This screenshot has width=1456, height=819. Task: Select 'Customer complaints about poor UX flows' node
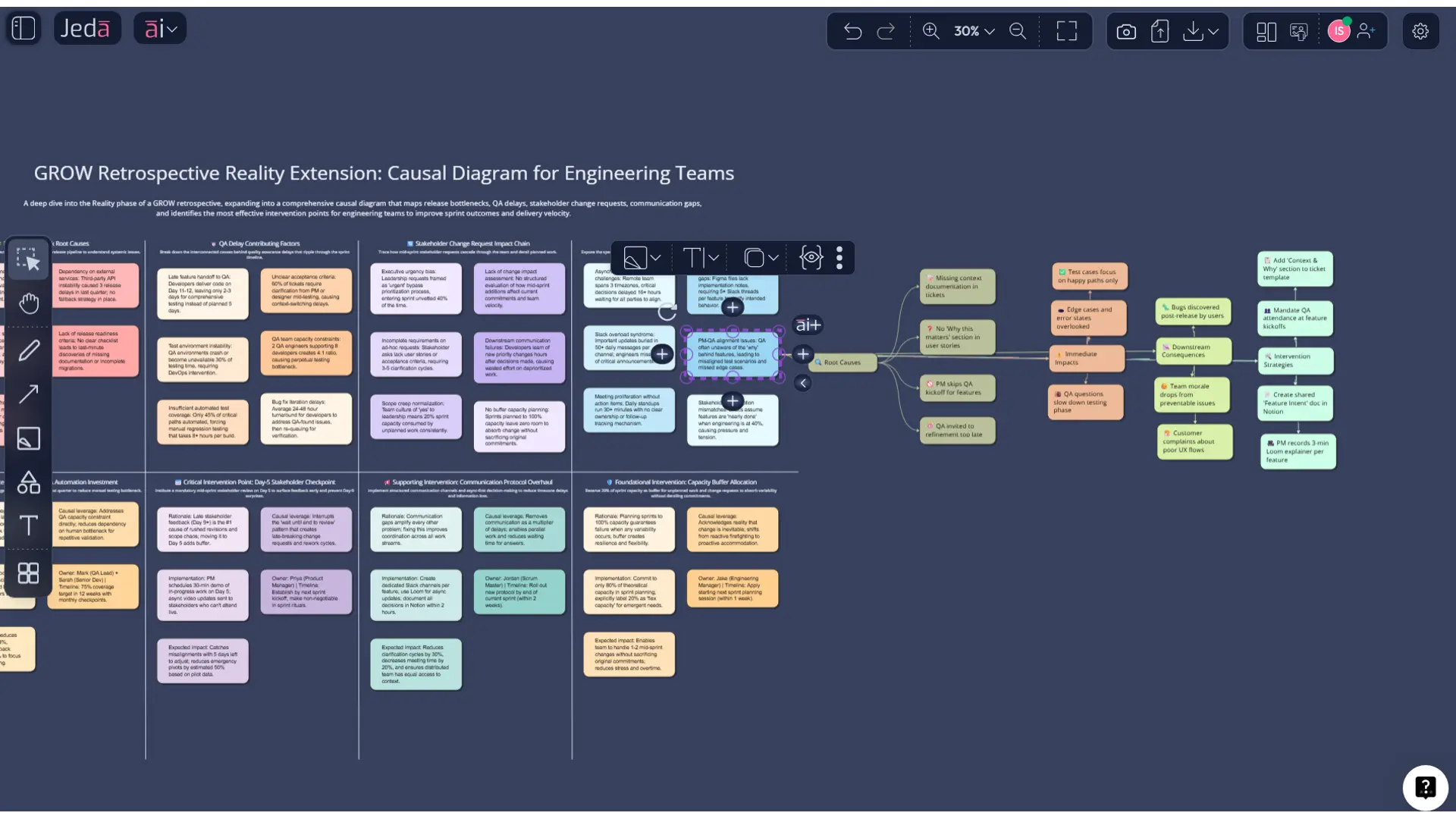tap(1194, 442)
